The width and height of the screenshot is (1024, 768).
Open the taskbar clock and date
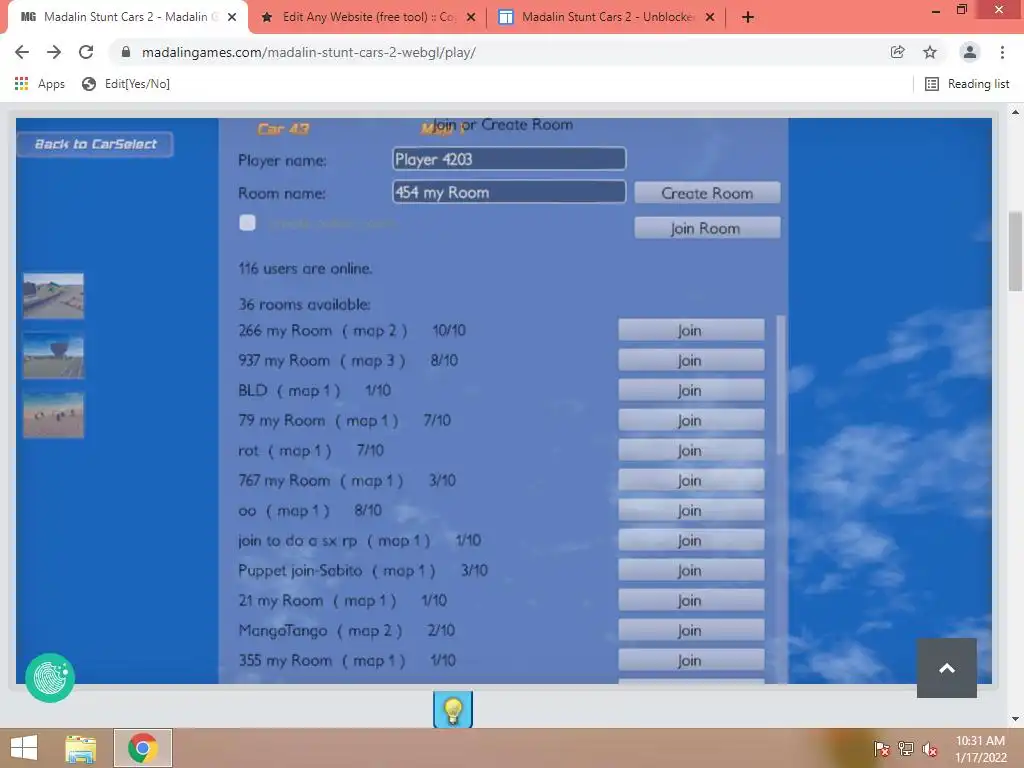click(x=981, y=749)
